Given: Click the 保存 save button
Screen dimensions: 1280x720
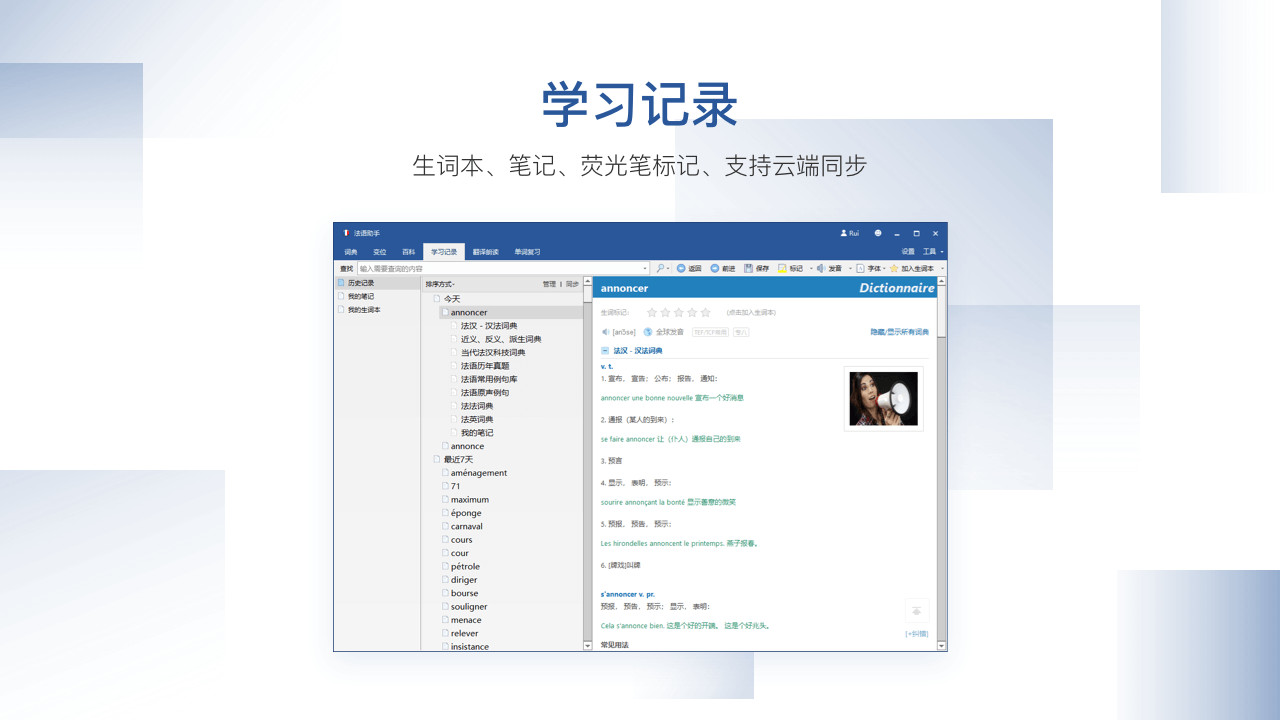Looking at the screenshot, I should tap(757, 268).
